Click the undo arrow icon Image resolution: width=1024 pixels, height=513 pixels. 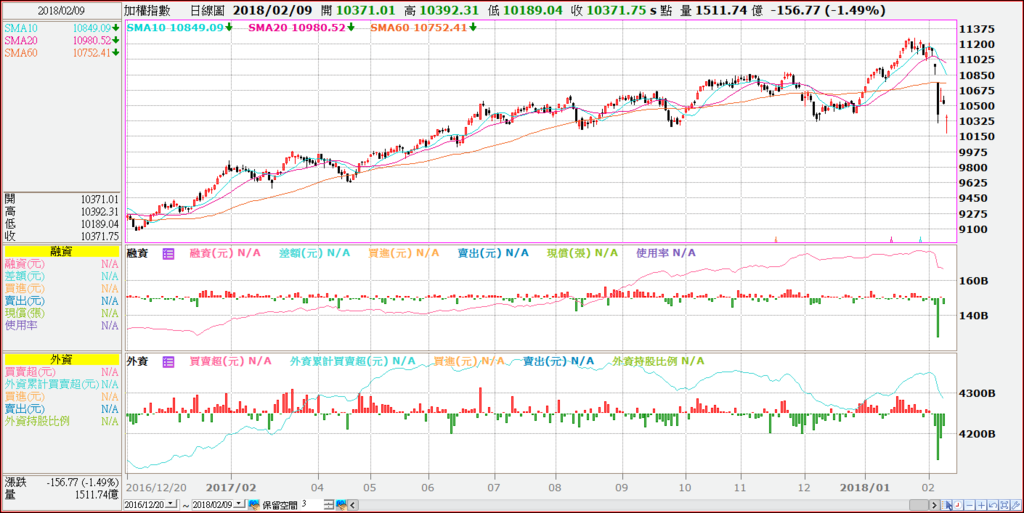point(993,505)
